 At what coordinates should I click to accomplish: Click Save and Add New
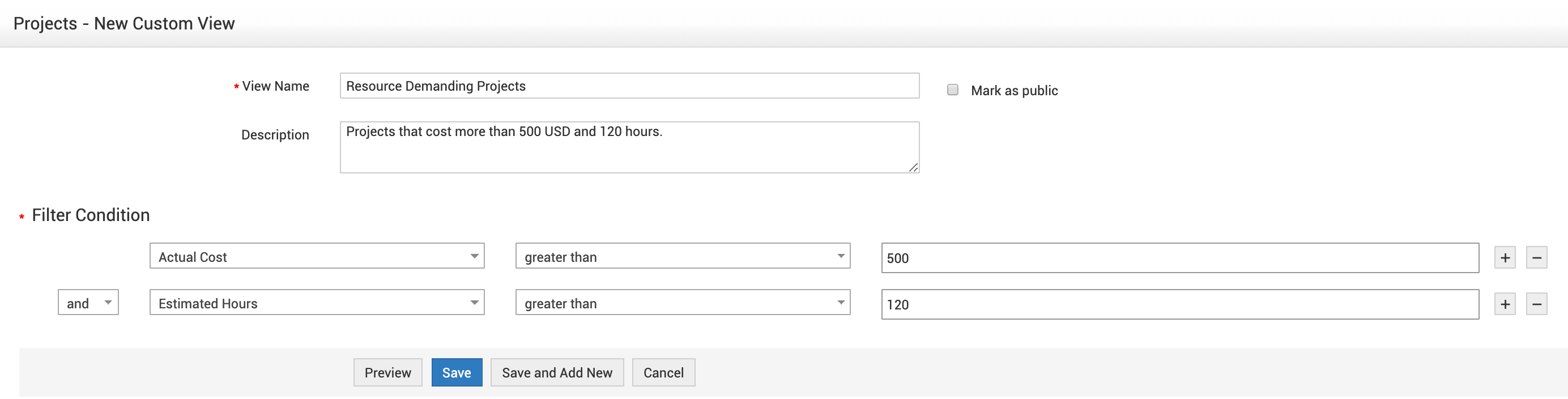click(557, 372)
